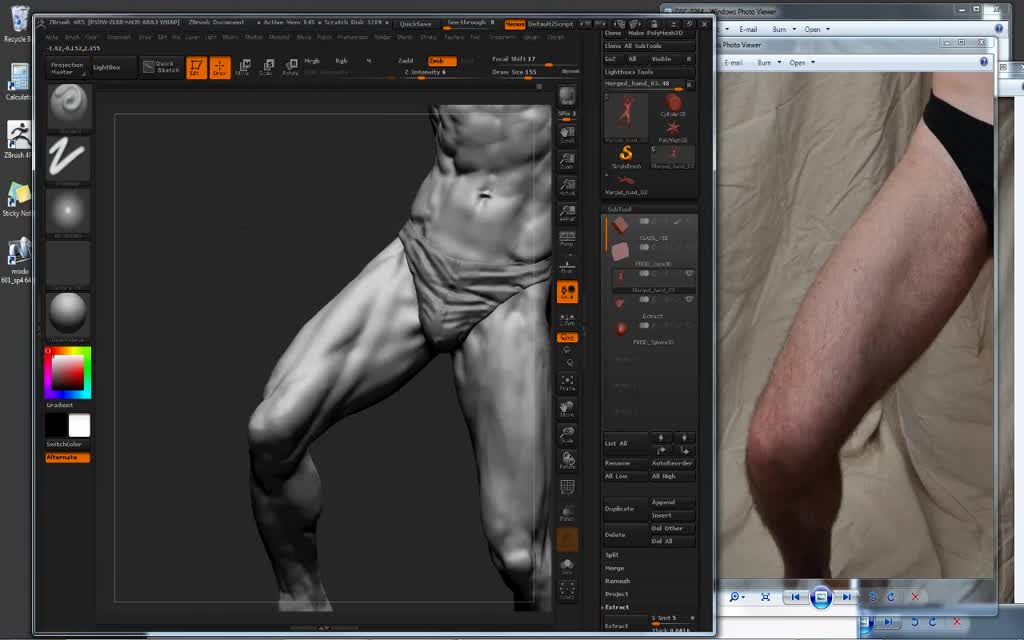The image size is (1024, 640).
Task: Collapse the Extract section header
Action: [616, 607]
